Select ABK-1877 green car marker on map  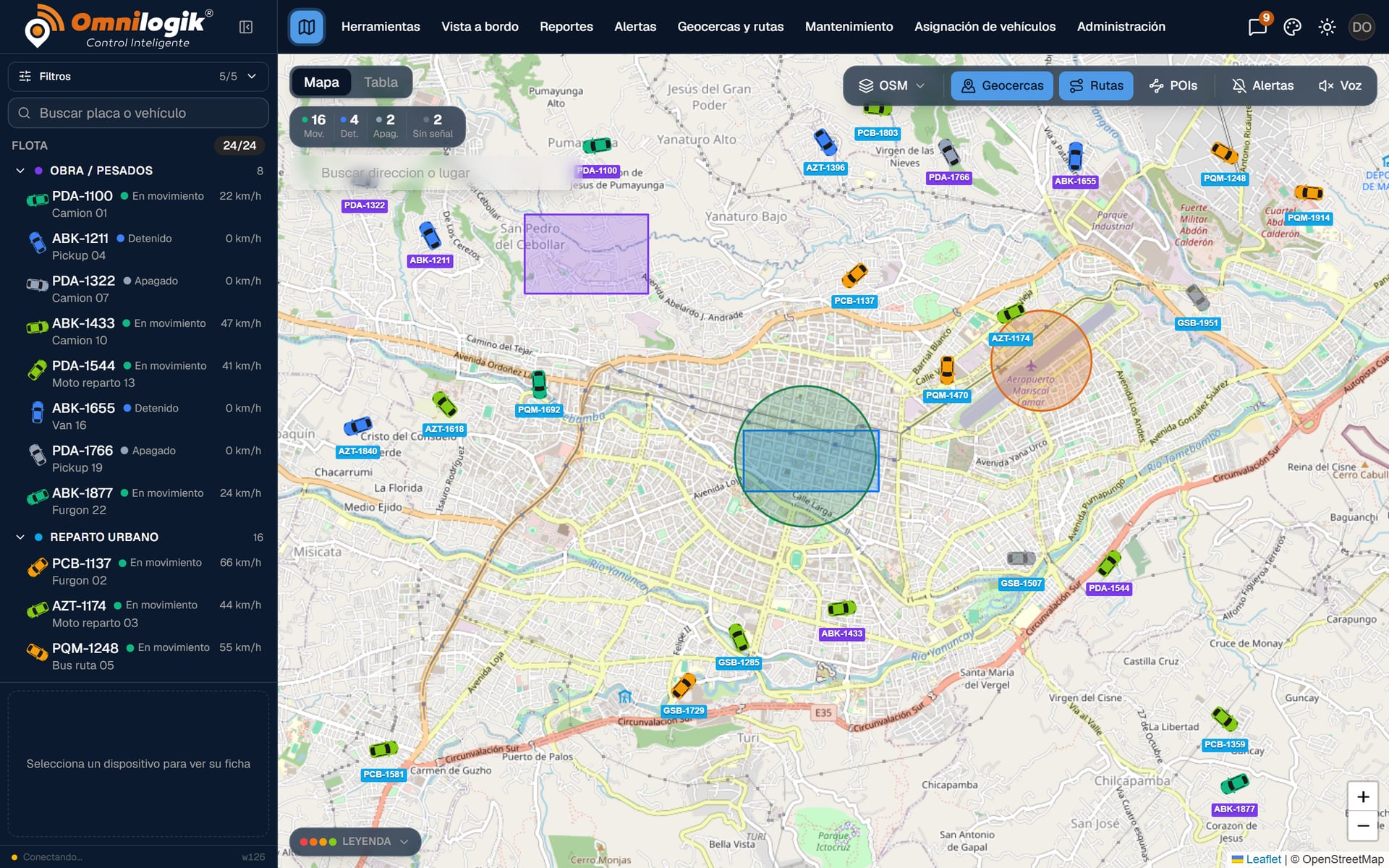1234,783
